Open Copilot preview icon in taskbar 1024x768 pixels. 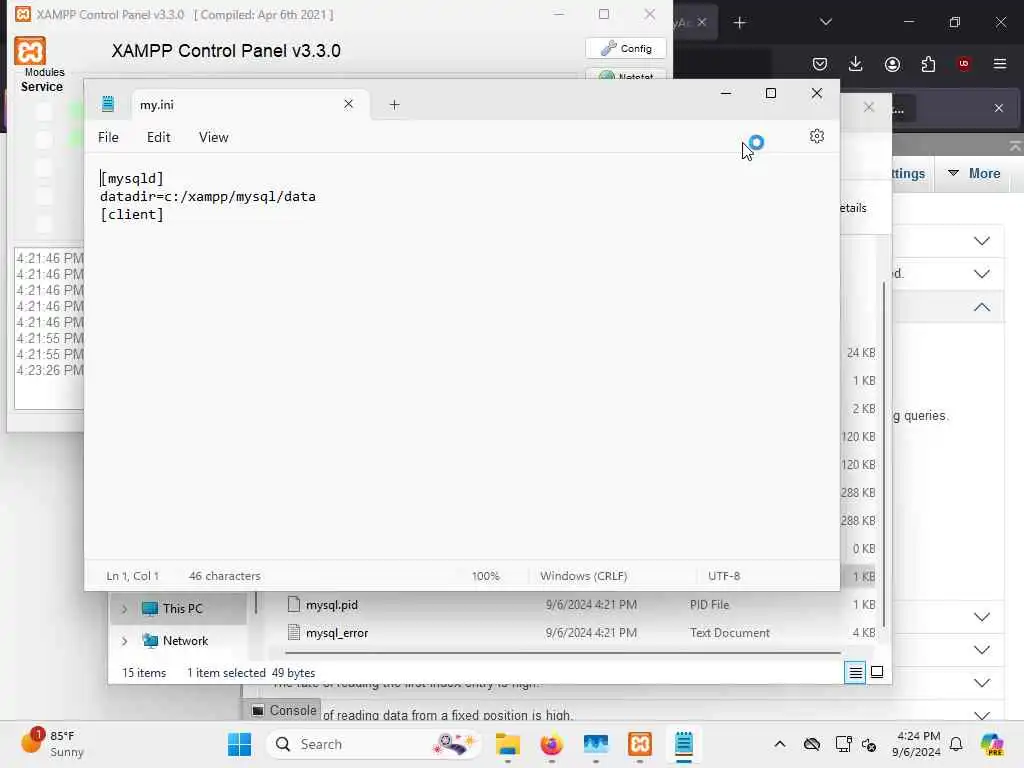992,744
